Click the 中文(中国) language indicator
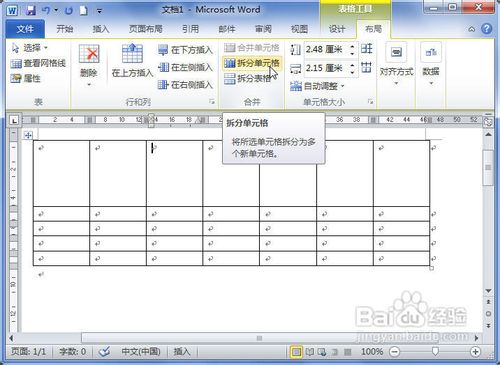 tap(141, 352)
